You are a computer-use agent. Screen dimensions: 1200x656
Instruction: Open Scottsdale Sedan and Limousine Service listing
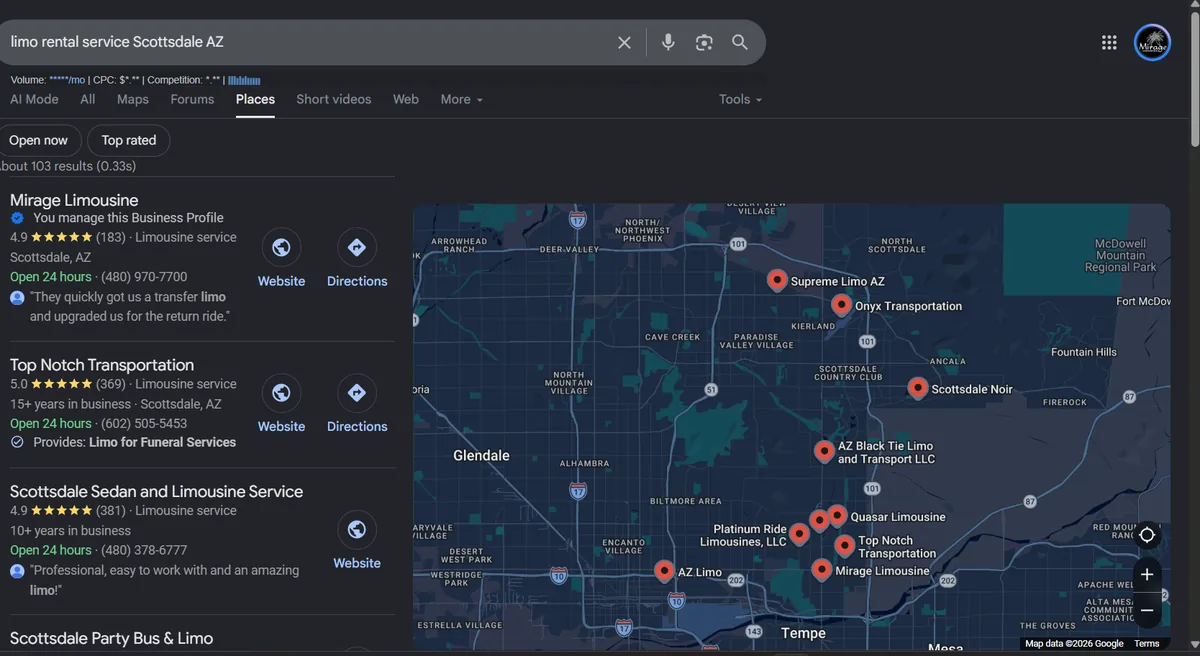156,491
